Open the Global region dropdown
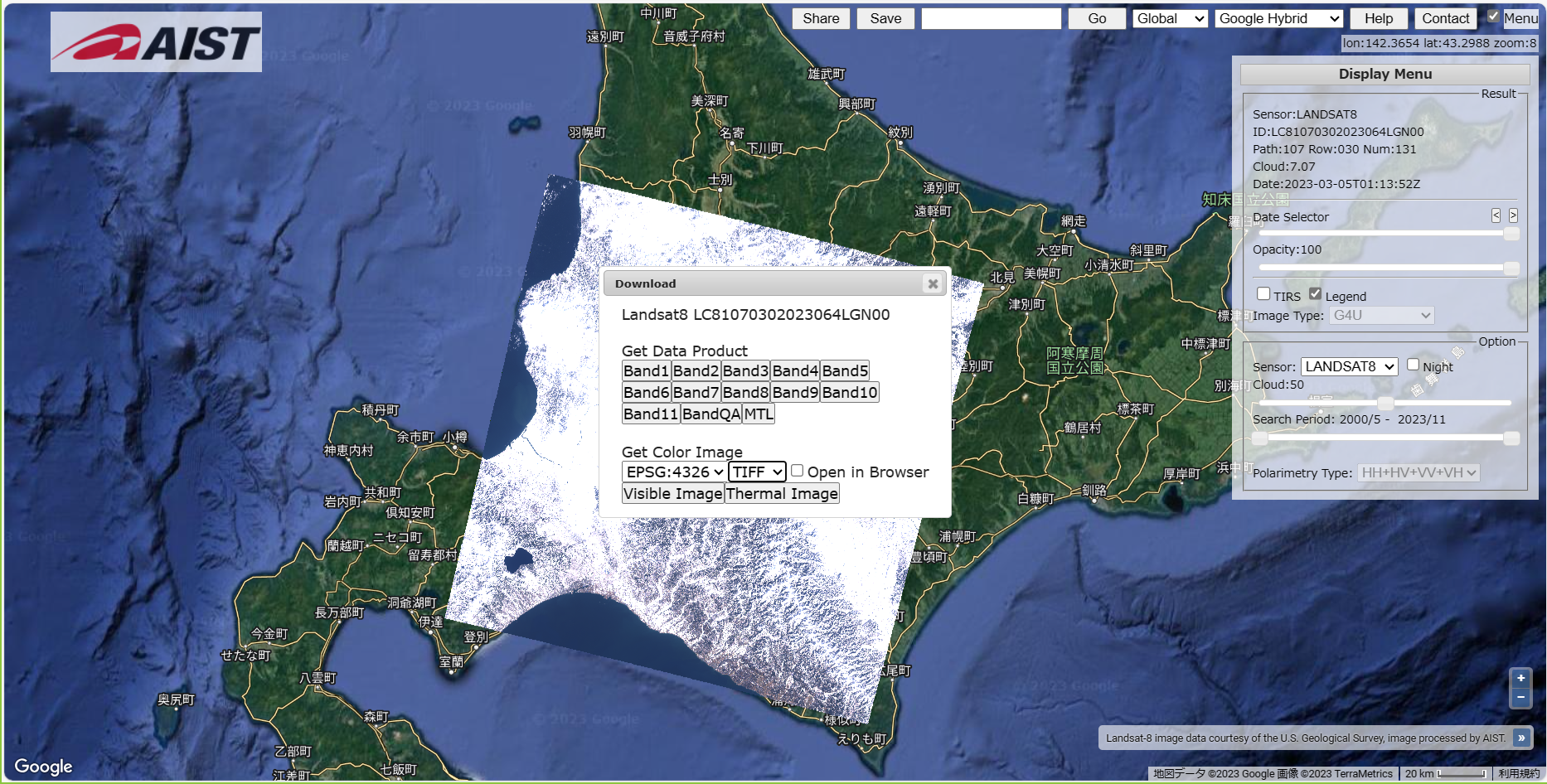The width and height of the screenshot is (1547, 784). point(1170,18)
